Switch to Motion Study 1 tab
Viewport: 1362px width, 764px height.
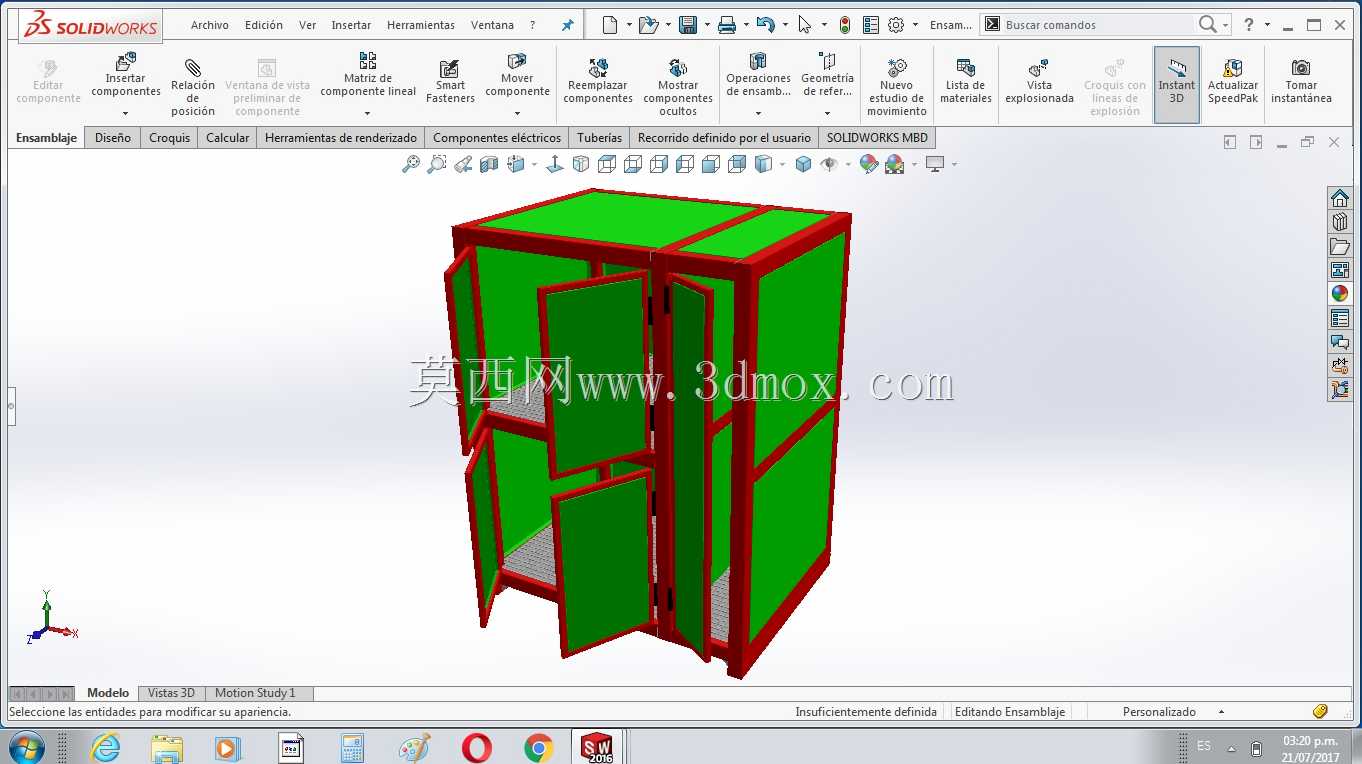[255, 693]
